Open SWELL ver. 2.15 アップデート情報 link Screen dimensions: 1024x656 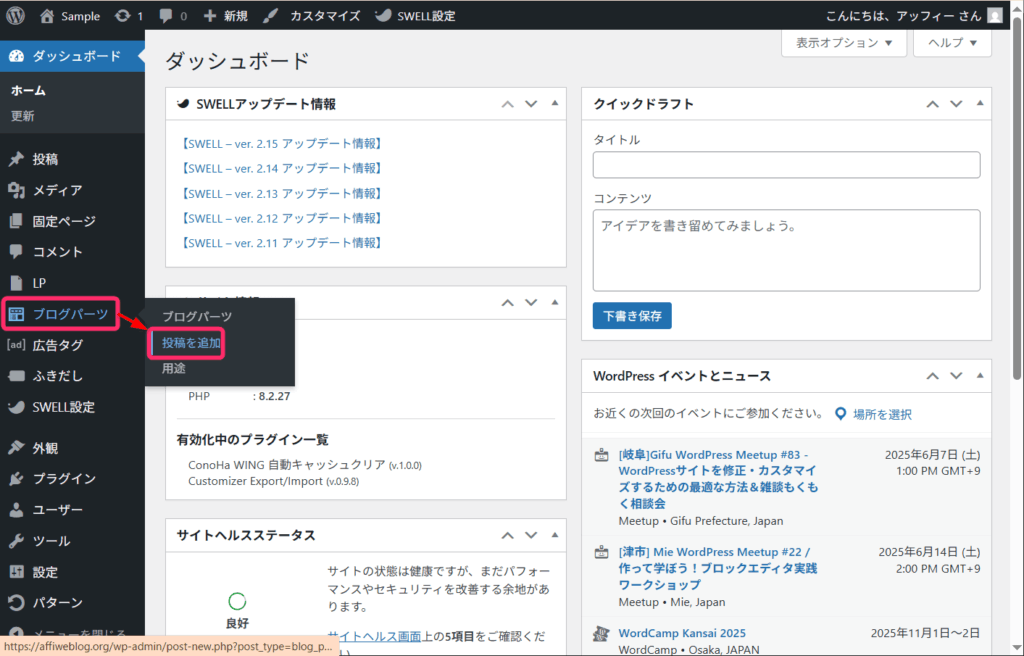tap(280, 143)
